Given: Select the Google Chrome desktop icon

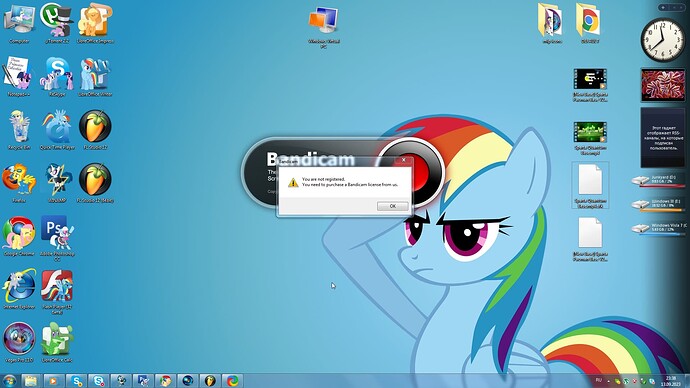Looking at the screenshot, I should [x=19, y=236].
